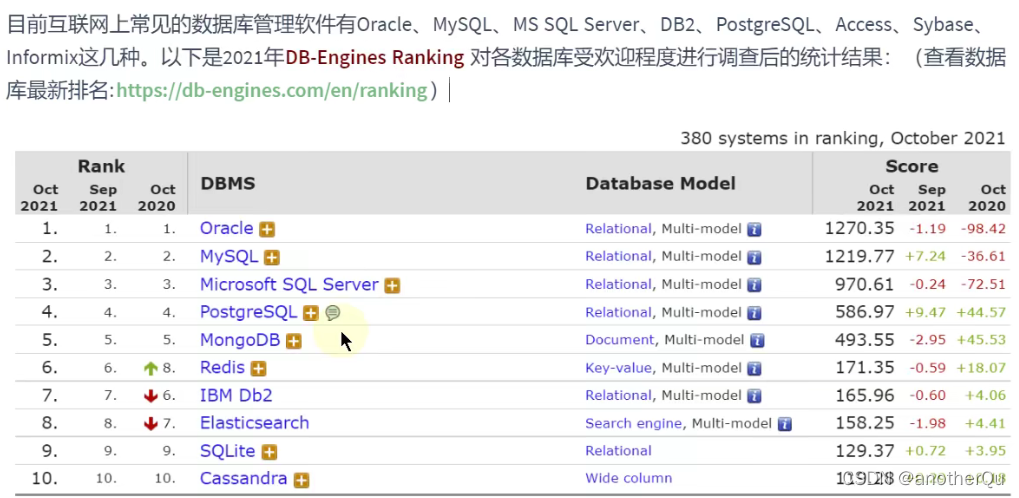Click the info icon in Redis's row
Screen dimensions: 1019x498
(x=754, y=369)
